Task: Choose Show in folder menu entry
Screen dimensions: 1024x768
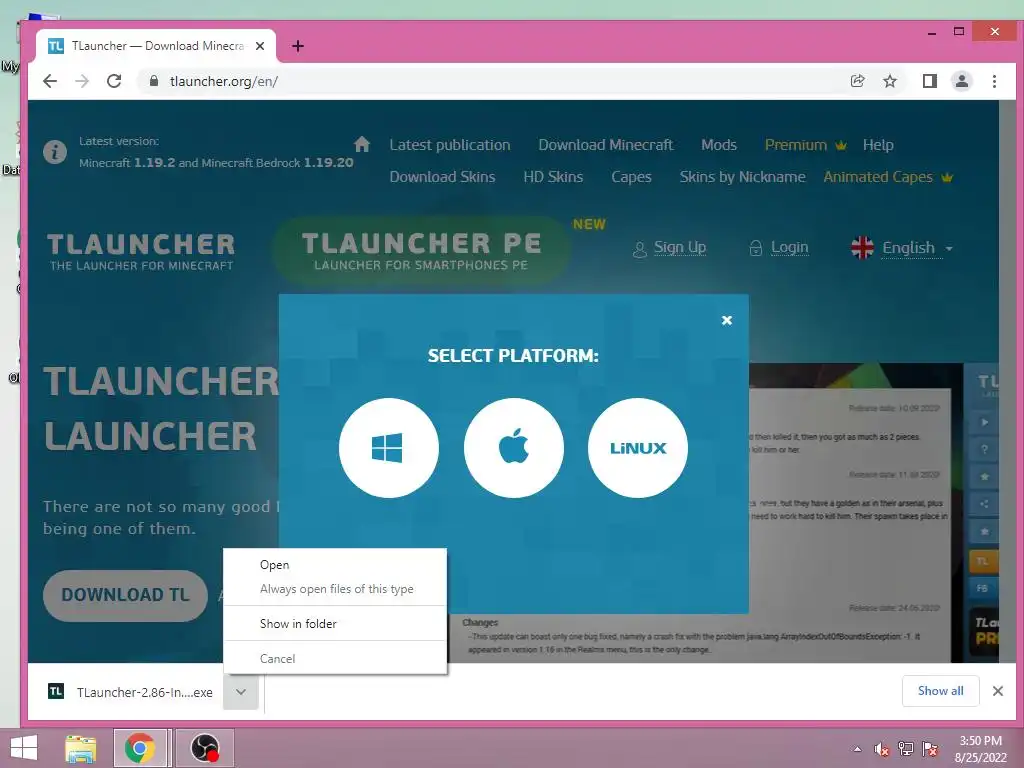Action: (335, 624)
